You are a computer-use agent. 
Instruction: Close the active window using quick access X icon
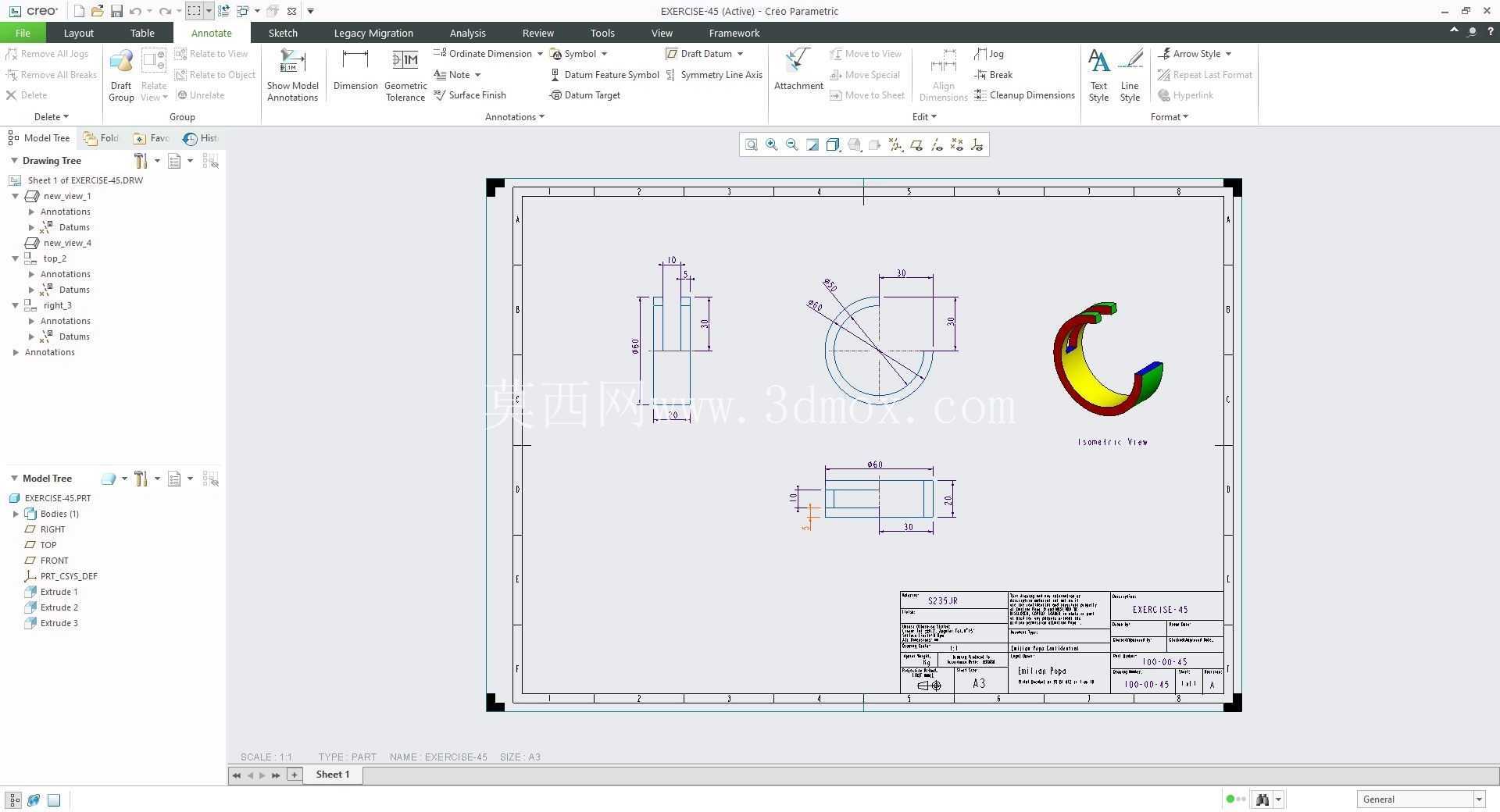pyautogui.click(x=291, y=11)
